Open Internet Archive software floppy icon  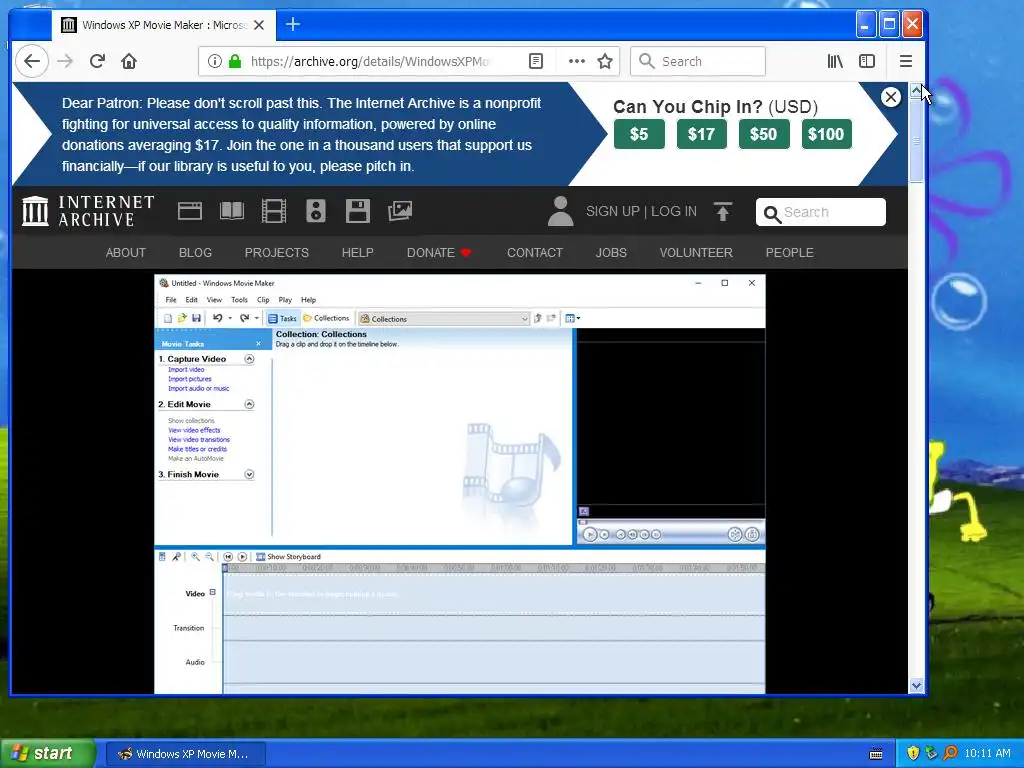point(357,211)
